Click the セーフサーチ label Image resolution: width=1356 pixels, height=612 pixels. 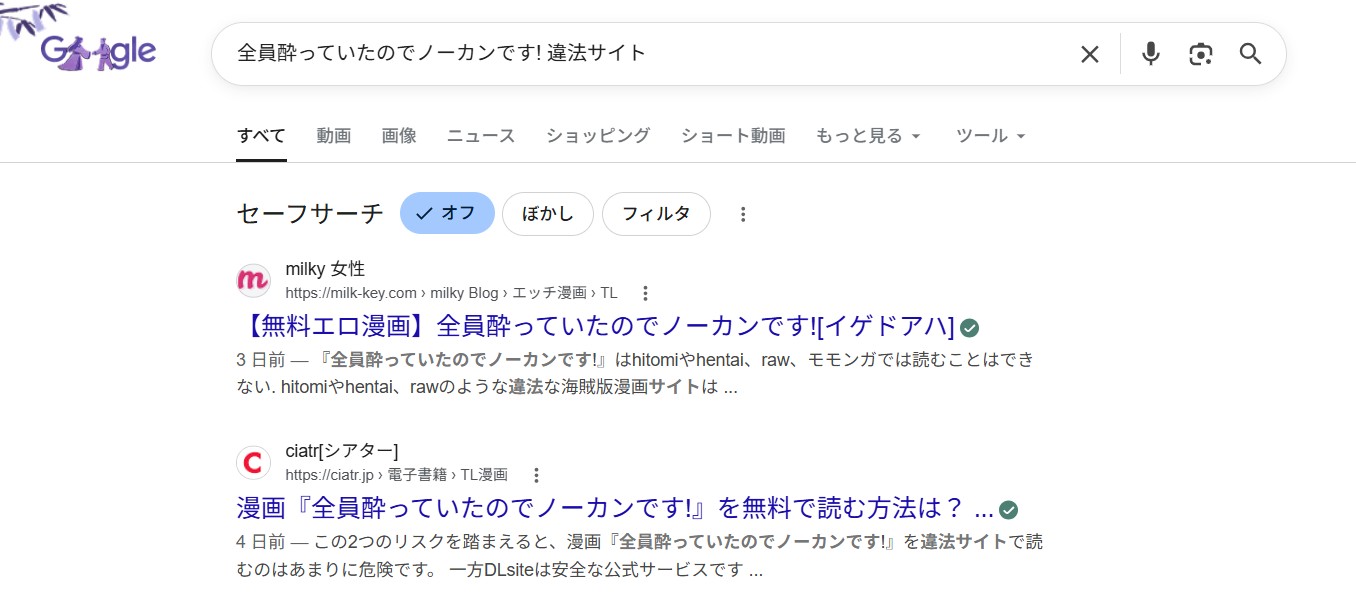310,213
